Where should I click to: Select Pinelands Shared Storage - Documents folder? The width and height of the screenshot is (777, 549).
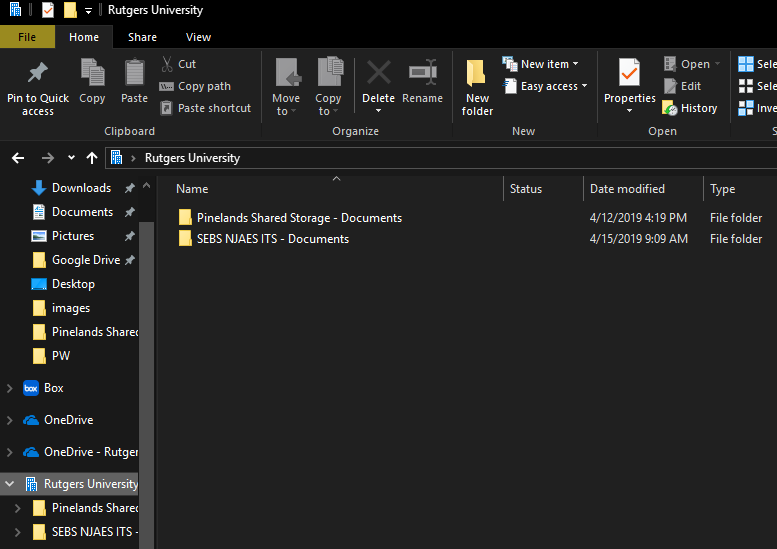click(299, 218)
